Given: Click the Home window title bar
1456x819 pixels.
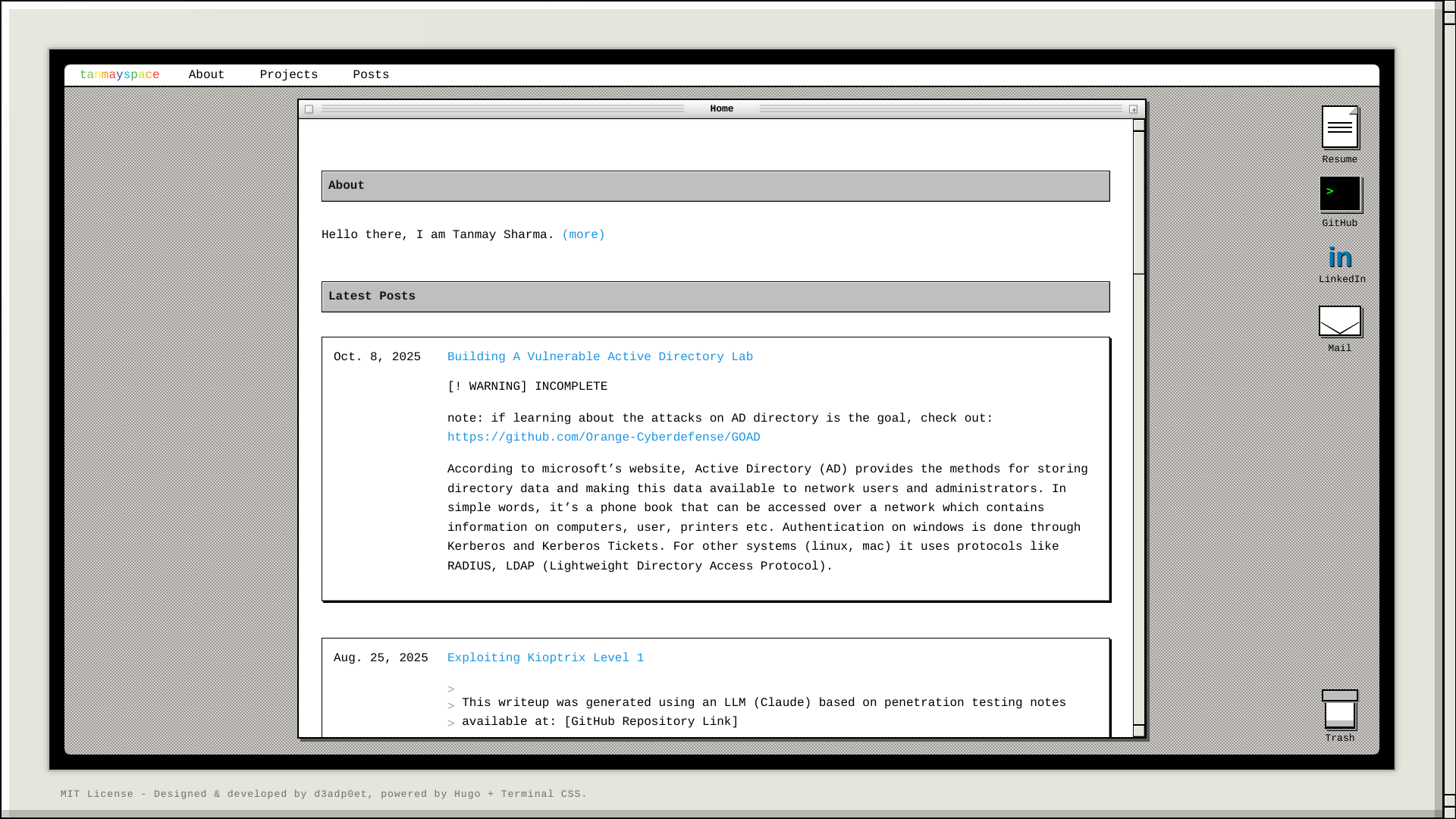Looking at the screenshot, I should coord(721,109).
